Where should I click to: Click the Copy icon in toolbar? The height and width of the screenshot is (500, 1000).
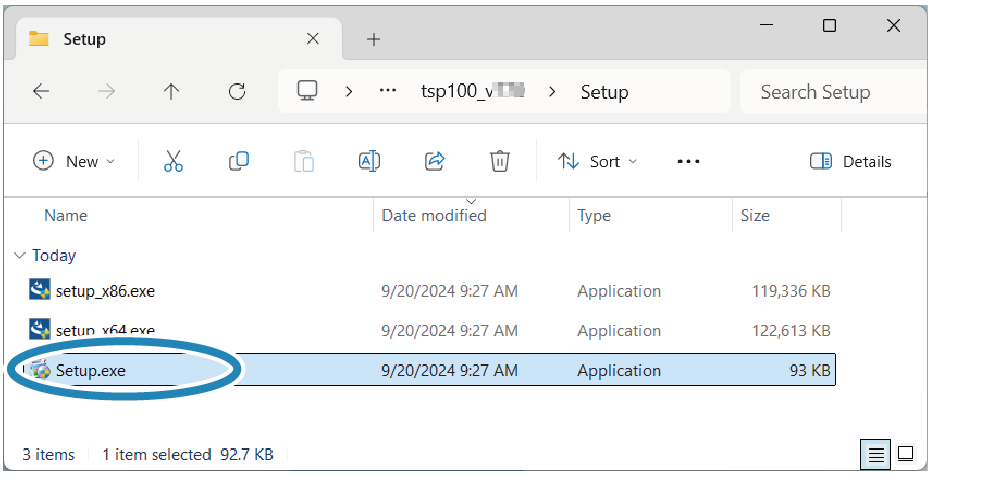[239, 161]
